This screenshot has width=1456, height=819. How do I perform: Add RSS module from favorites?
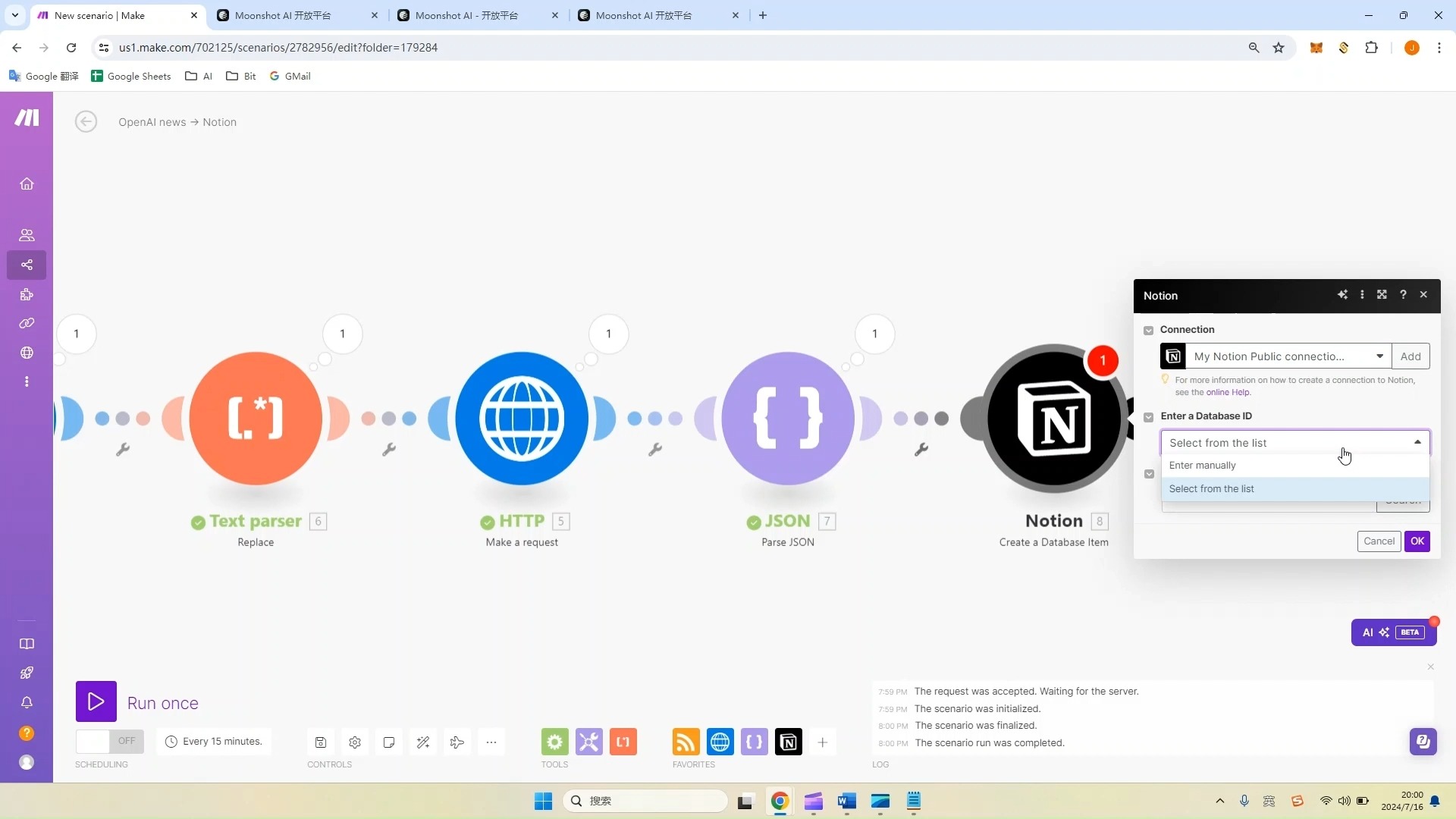(x=686, y=742)
